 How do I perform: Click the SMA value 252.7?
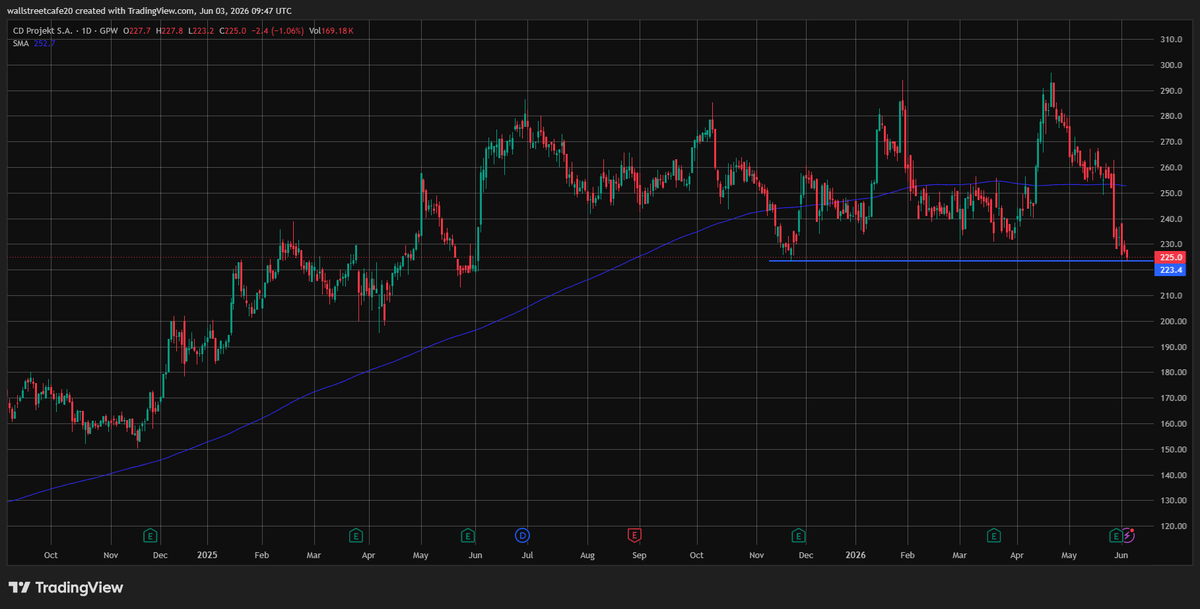point(44,43)
